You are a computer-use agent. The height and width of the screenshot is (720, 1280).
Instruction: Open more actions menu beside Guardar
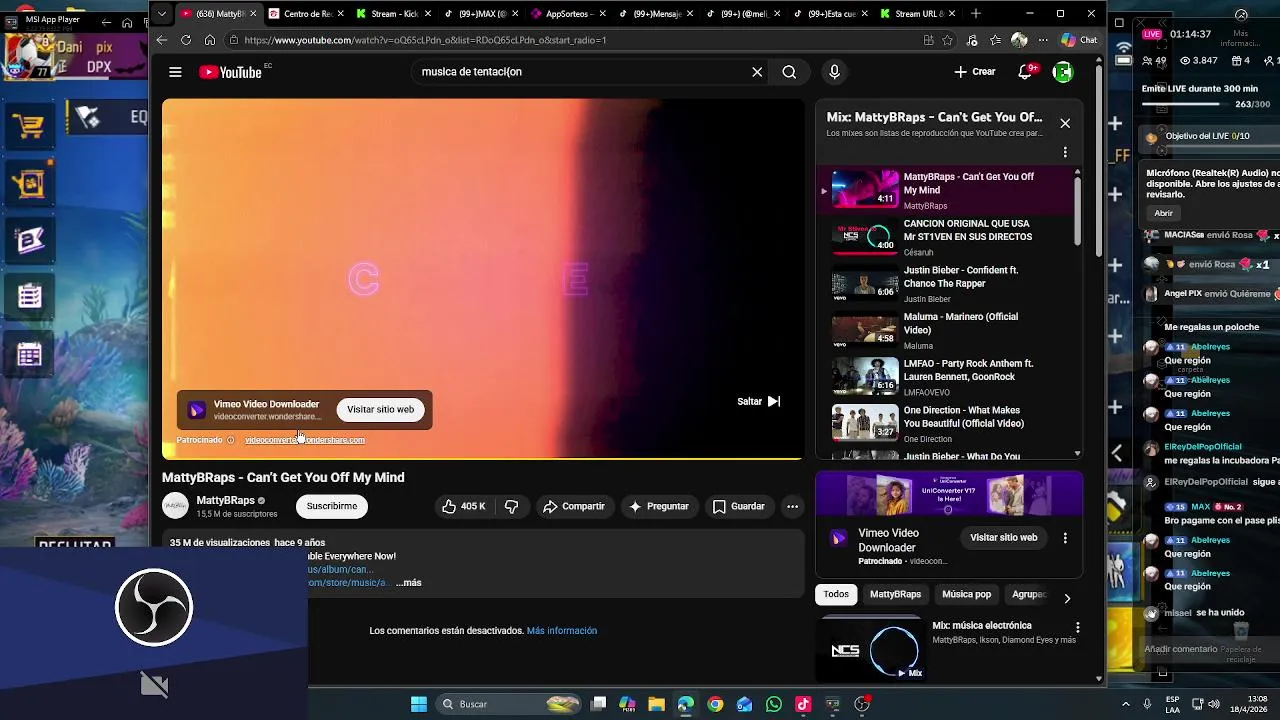(792, 506)
